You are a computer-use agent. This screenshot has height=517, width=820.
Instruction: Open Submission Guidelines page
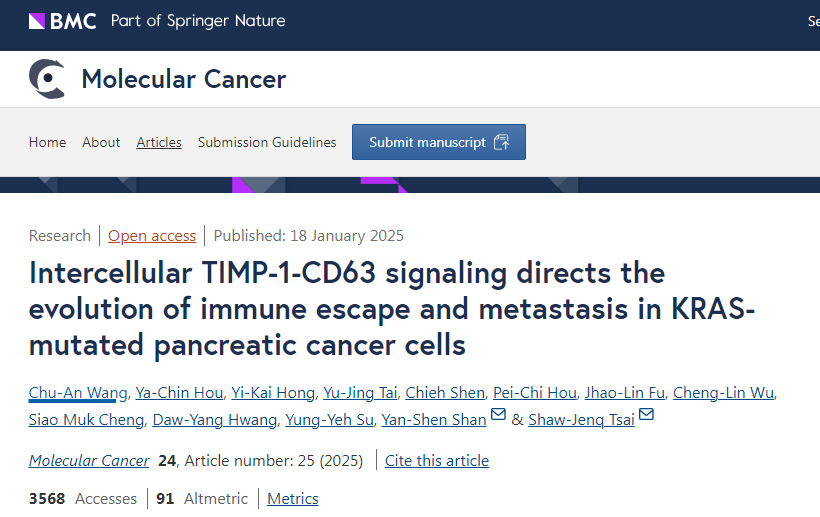pos(267,142)
